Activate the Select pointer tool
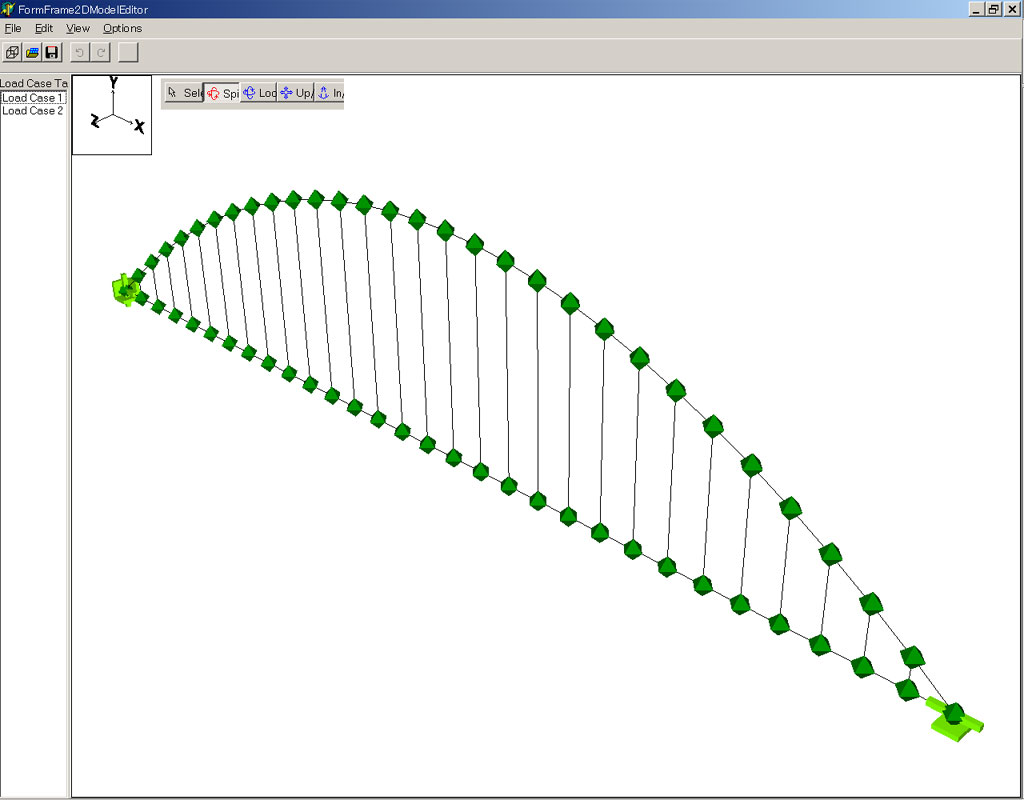This screenshot has height=800, width=1024. tap(184, 93)
